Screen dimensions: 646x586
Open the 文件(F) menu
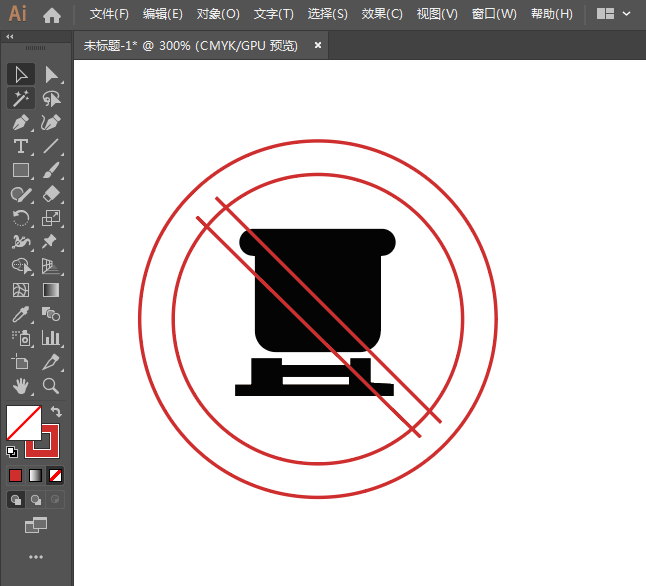coord(109,14)
